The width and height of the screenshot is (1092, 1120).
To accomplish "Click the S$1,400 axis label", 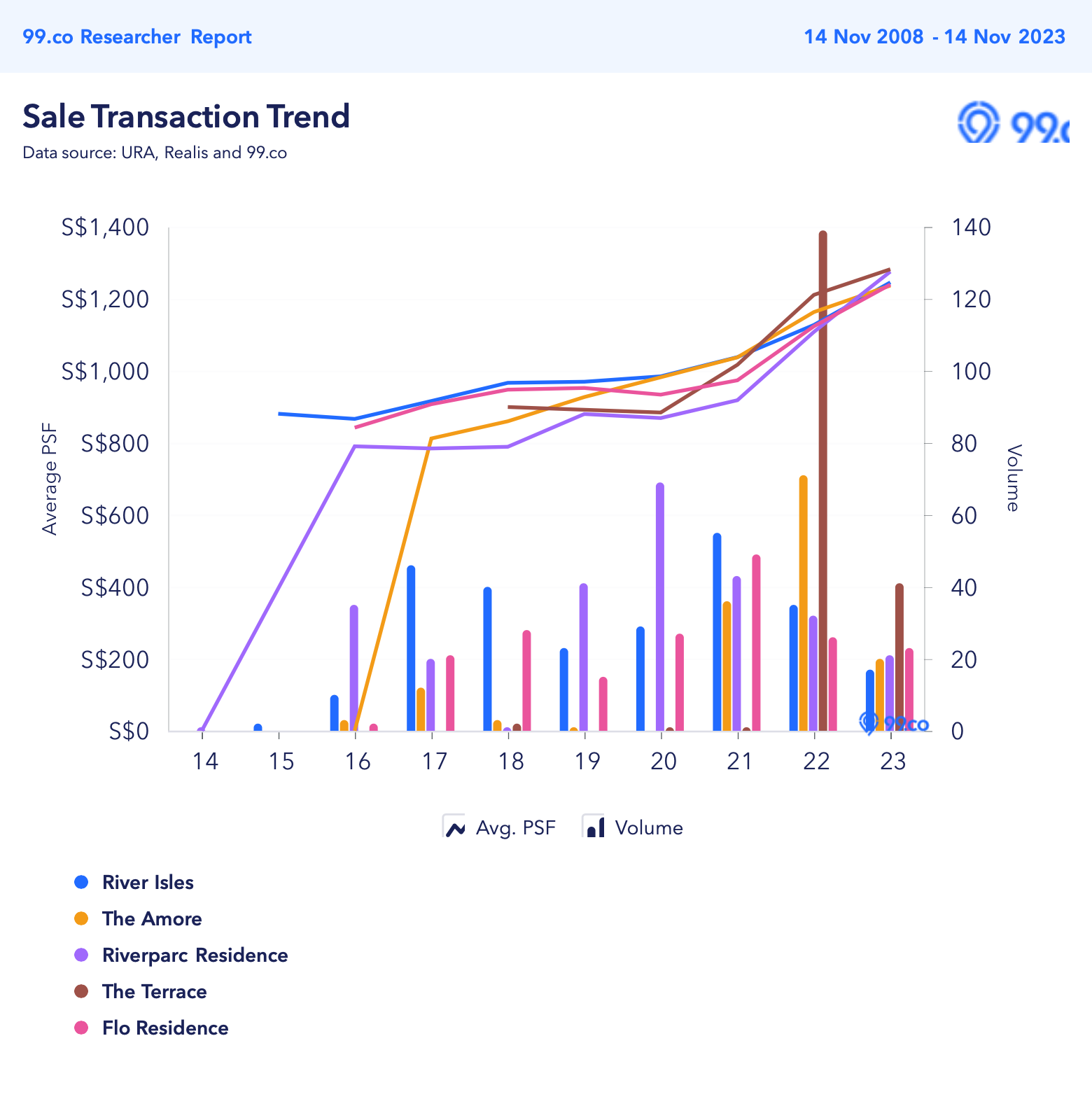I will coord(105,227).
